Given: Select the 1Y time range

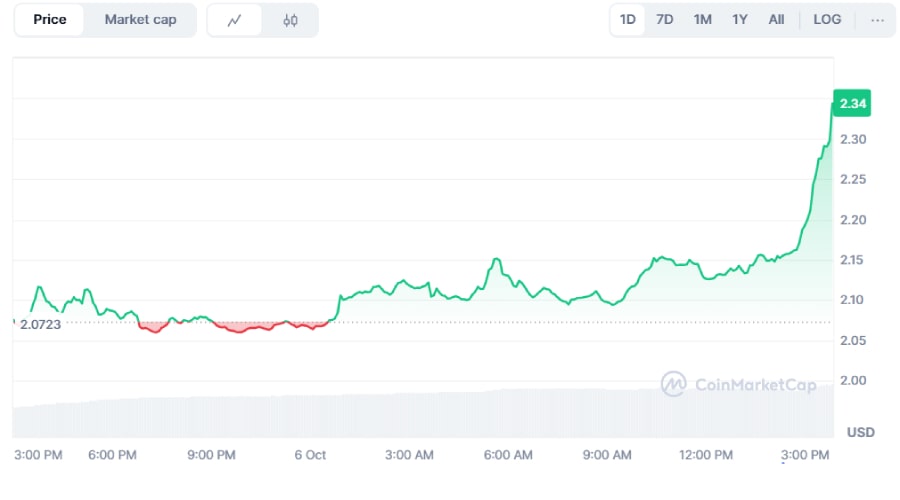Looking at the screenshot, I should click(739, 20).
